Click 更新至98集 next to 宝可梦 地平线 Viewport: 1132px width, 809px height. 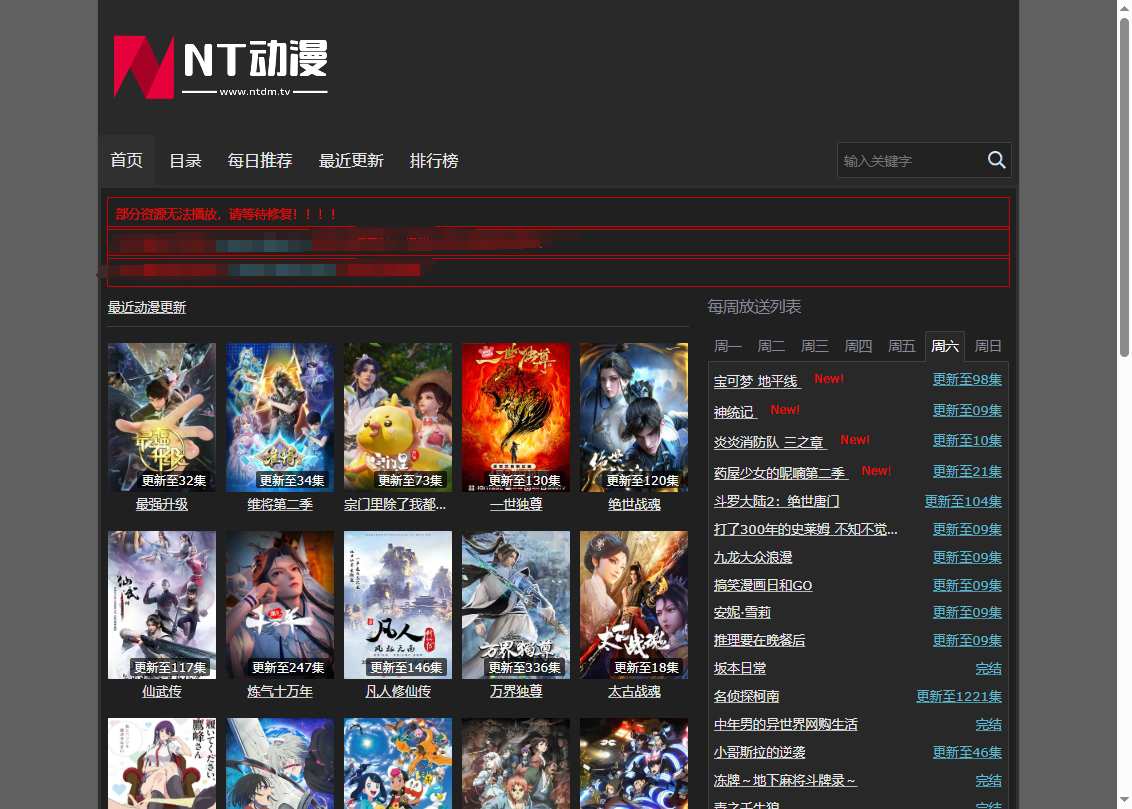click(x=967, y=379)
